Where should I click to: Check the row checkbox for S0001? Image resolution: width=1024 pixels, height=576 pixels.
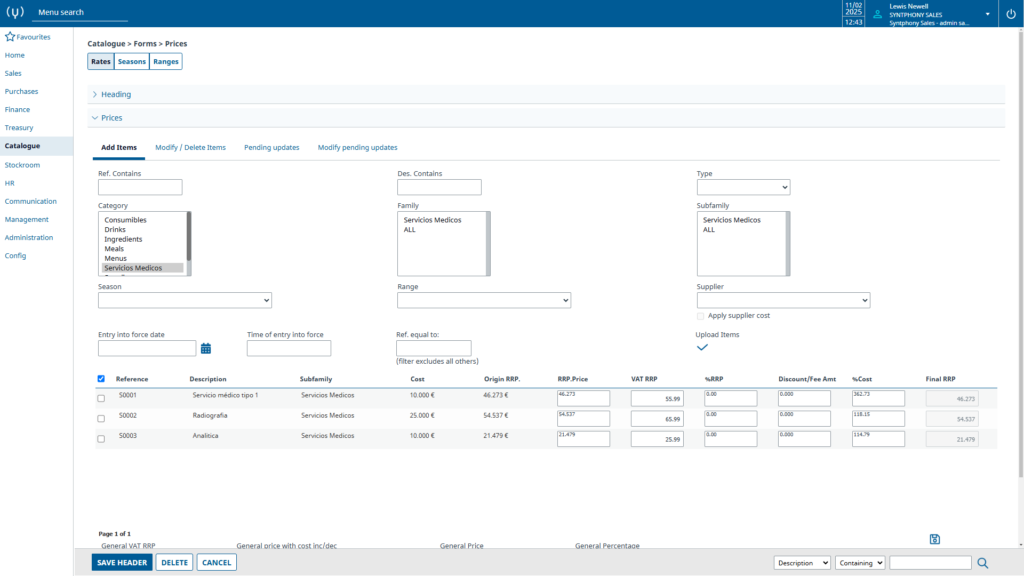101,398
